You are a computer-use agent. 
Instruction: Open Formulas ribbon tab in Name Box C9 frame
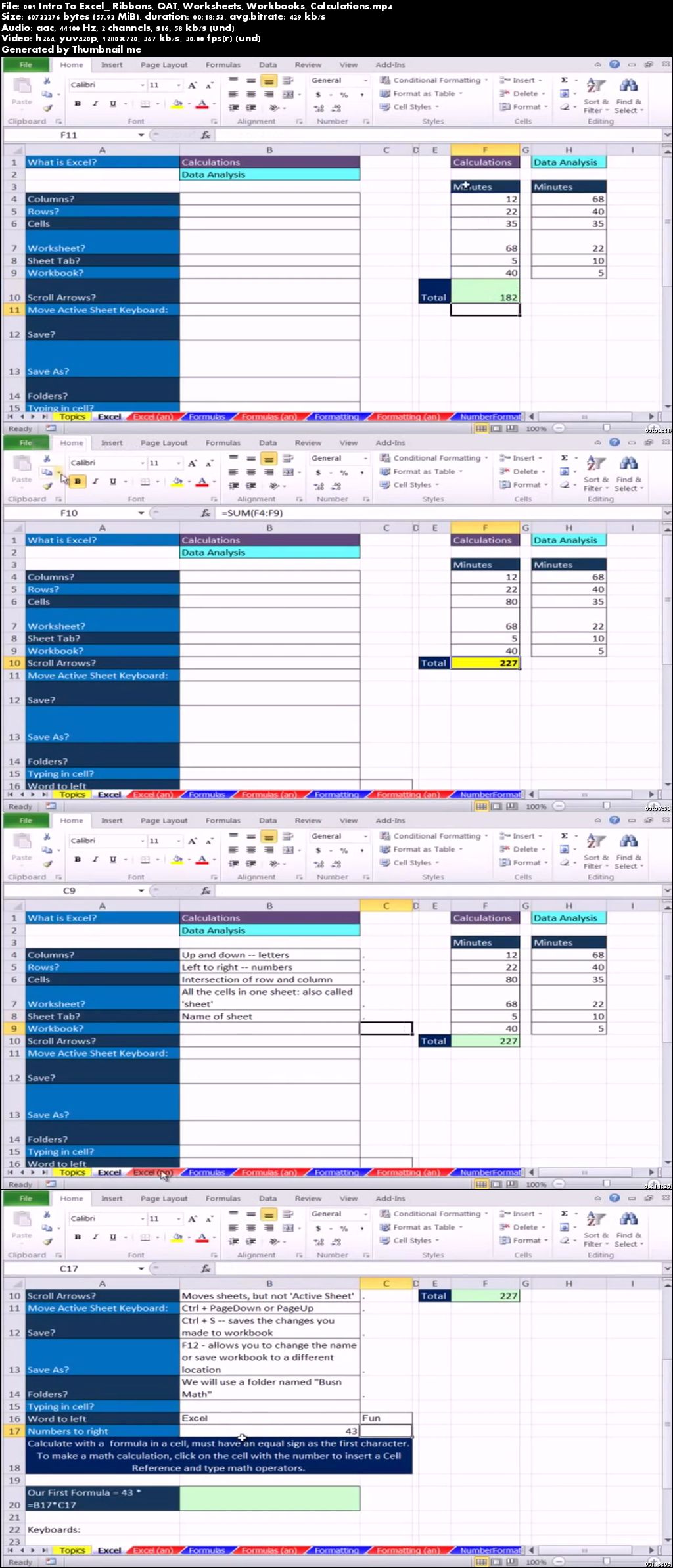tap(223, 821)
